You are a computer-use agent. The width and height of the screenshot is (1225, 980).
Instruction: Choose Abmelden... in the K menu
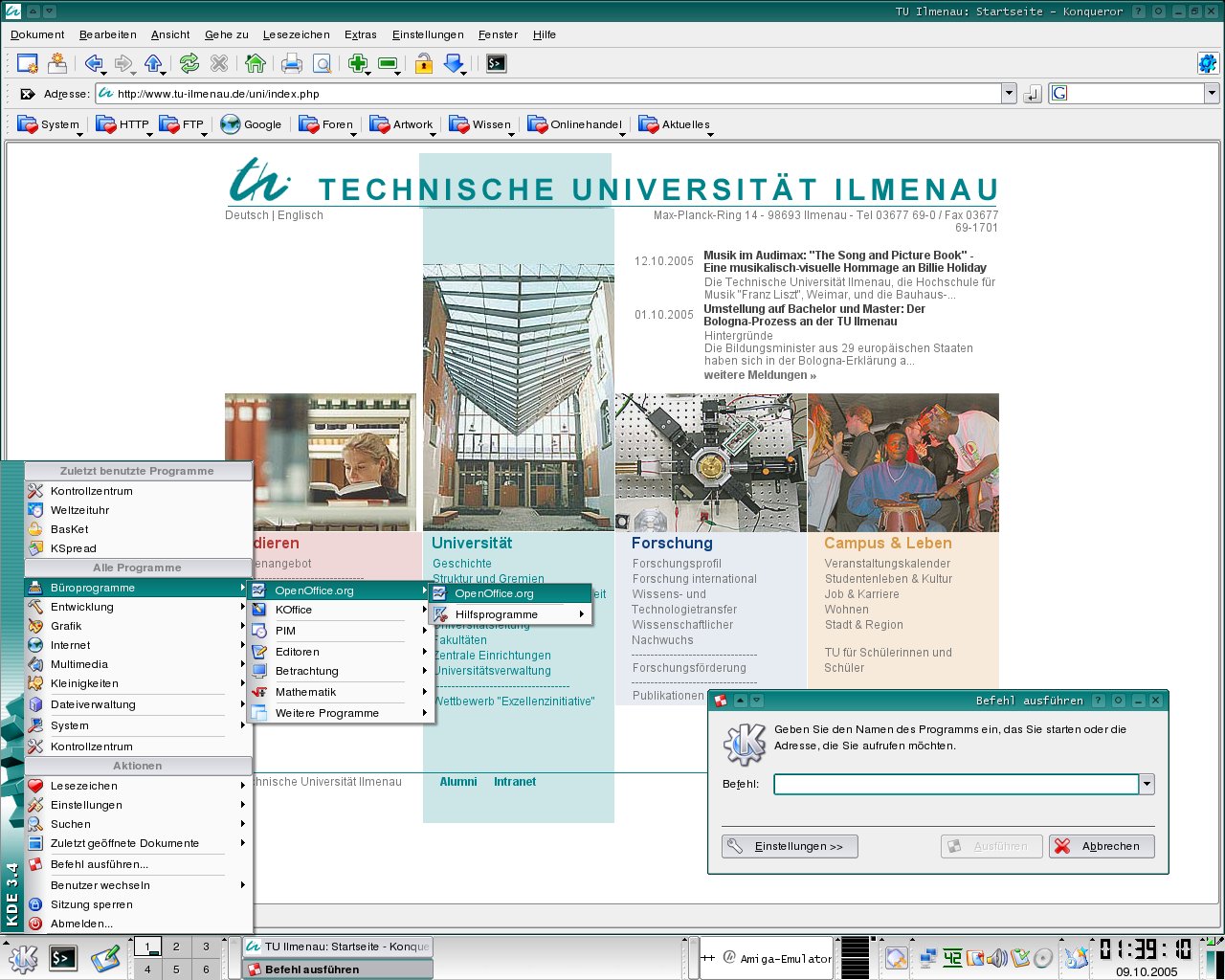pyautogui.click(x=136, y=924)
